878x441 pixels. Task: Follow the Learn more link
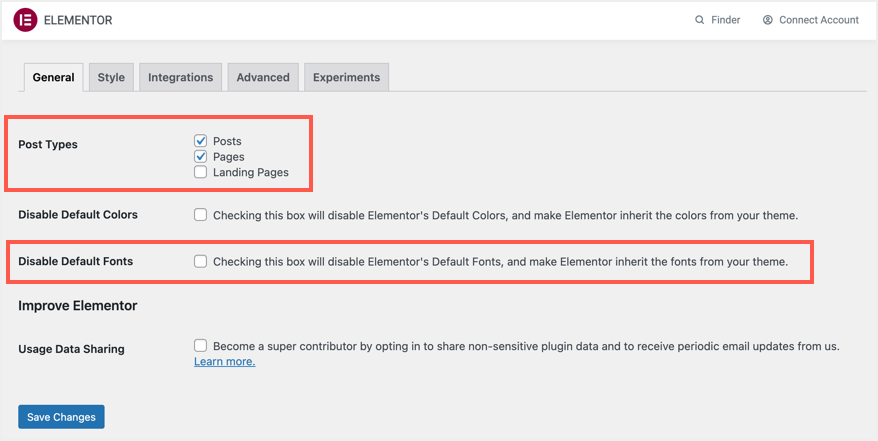224,361
